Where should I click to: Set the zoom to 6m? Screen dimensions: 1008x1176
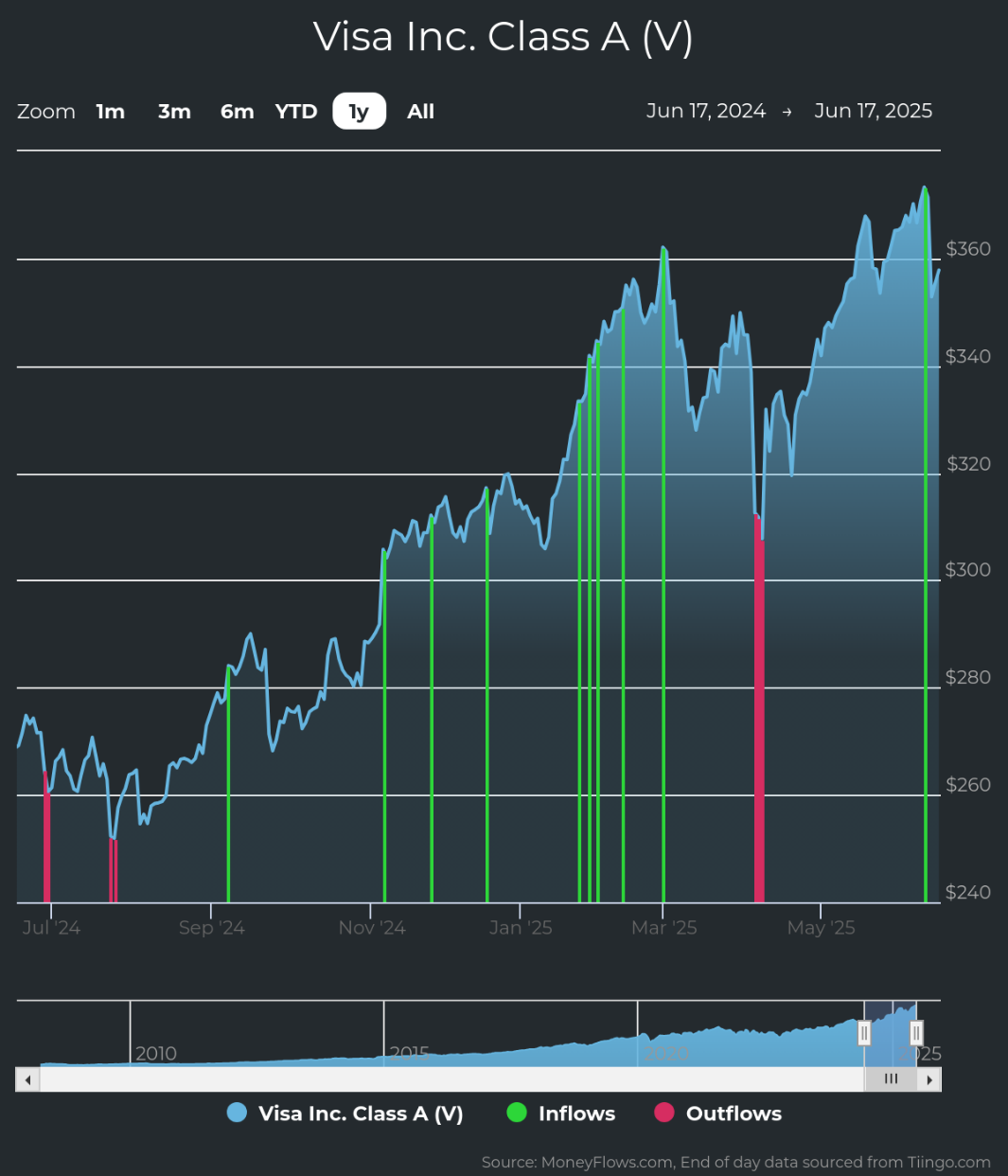(237, 112)
